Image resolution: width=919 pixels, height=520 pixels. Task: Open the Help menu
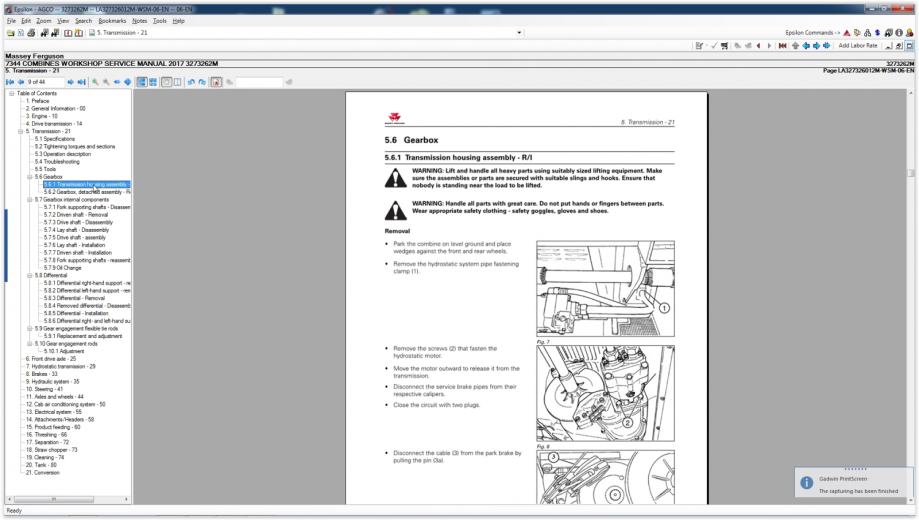(x=178, y=21)
